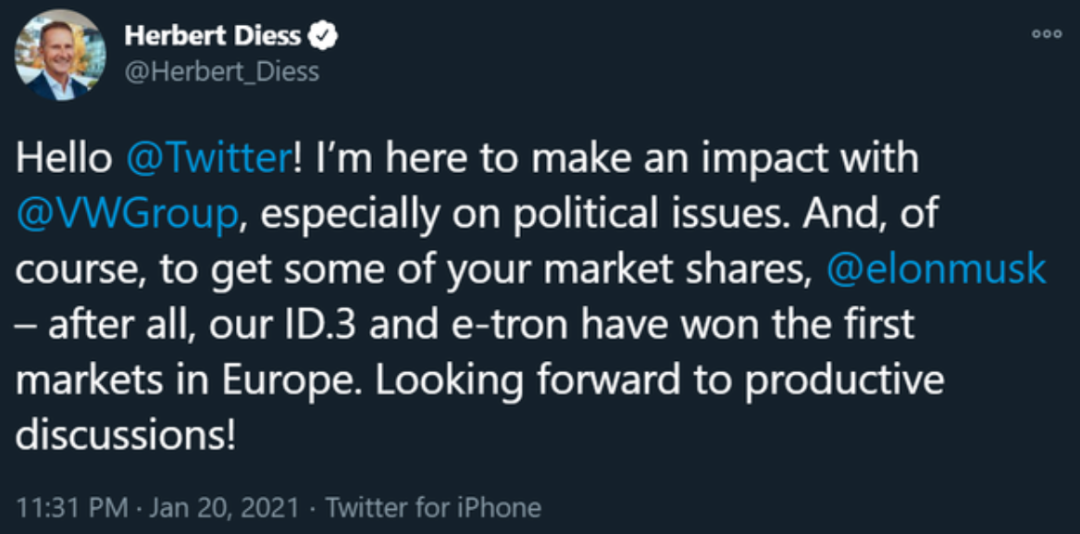Click the word "discussions!" ending the tweet

click(125, 436)
